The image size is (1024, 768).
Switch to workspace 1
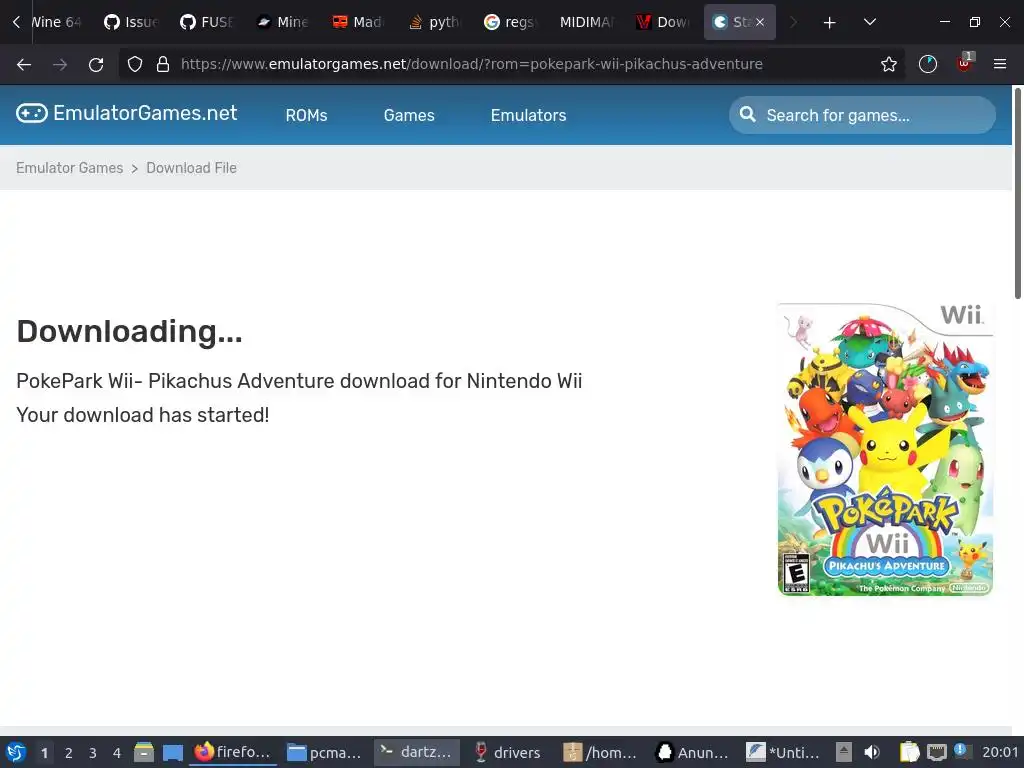44,753
